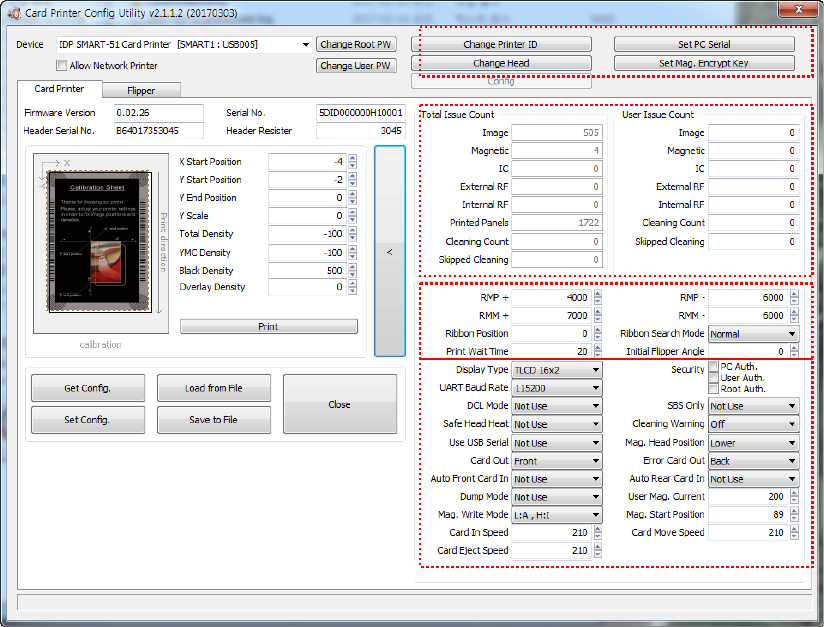This screenshot has width=824, height=627.
Task: Adjust the Y Scale spinner
Action: click(x=352, y=215)
